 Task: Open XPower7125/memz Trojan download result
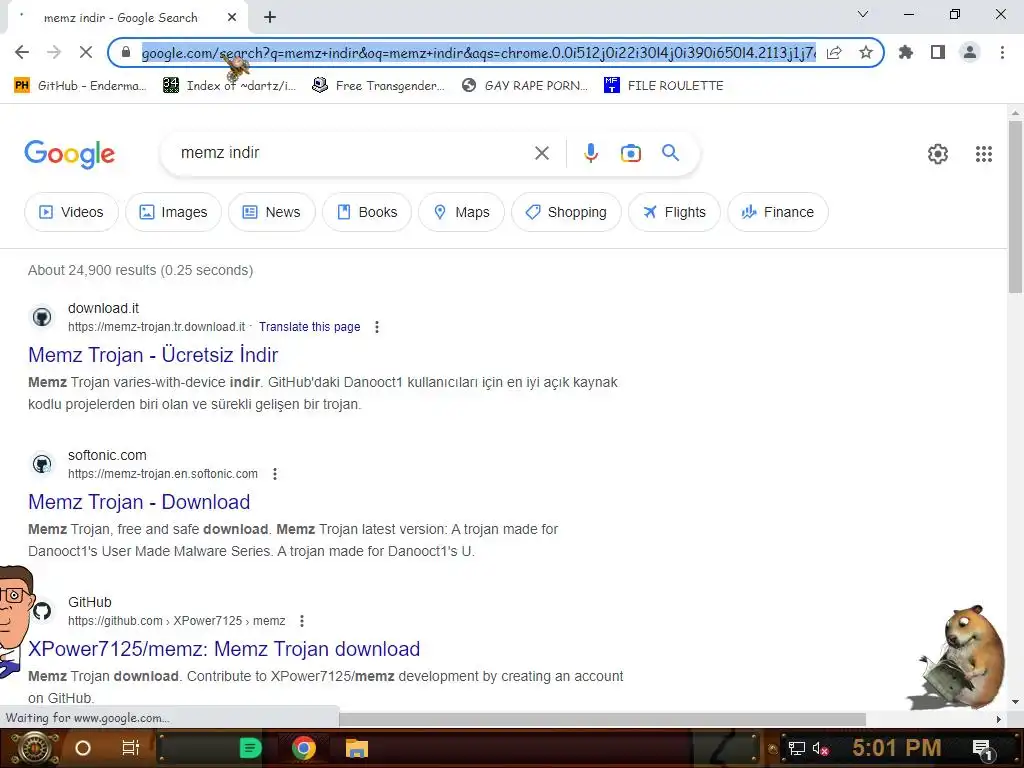click(x=224, y=648)
